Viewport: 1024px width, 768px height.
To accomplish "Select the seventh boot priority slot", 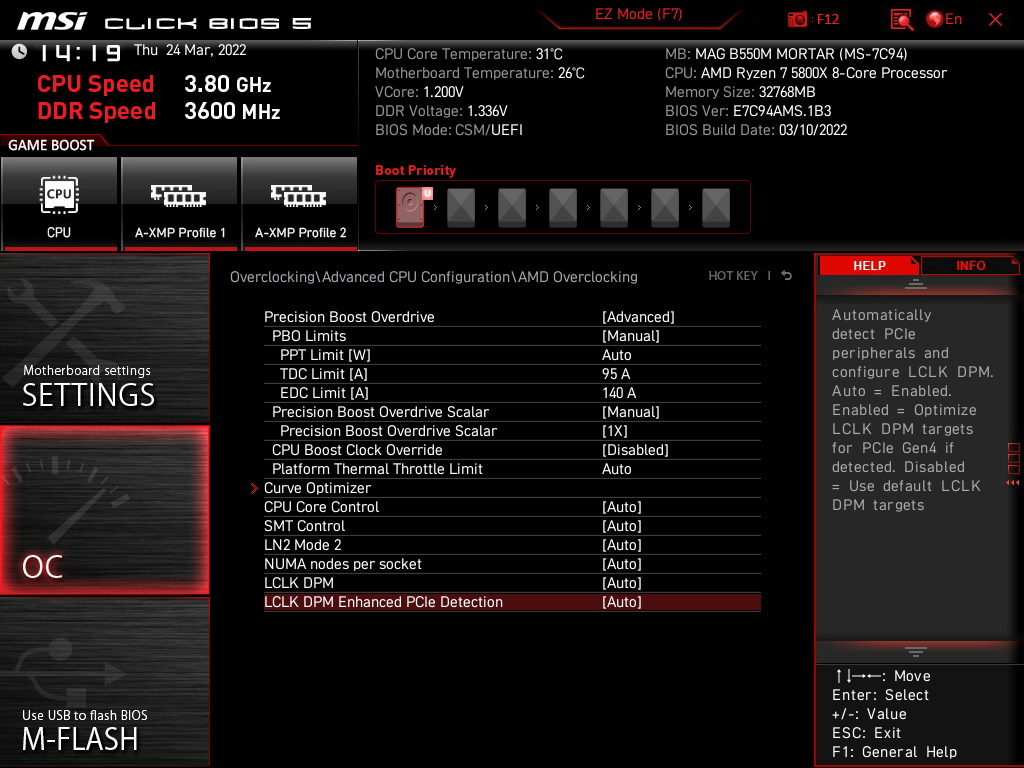I will (716, 207).
